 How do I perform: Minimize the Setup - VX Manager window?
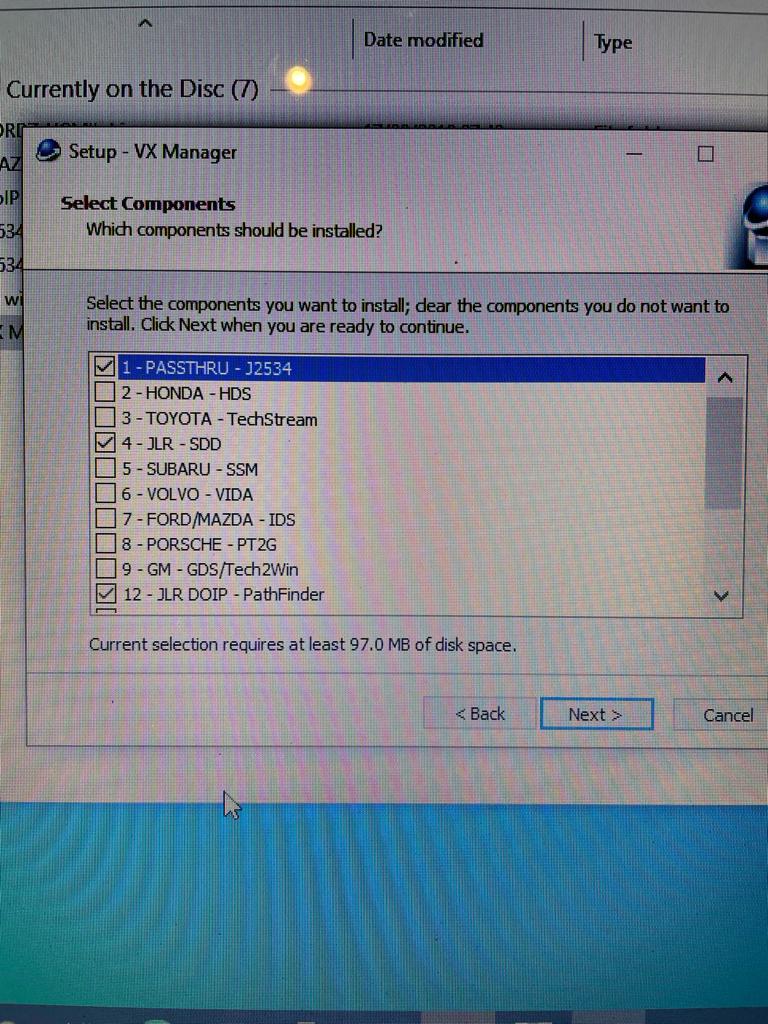click(635, 154)
